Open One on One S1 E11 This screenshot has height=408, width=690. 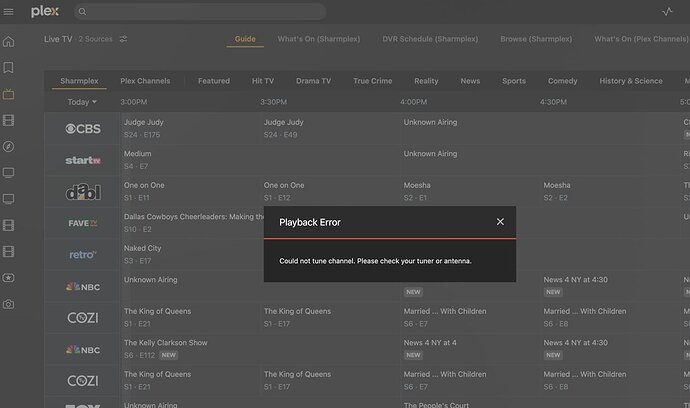pos(190,191)
